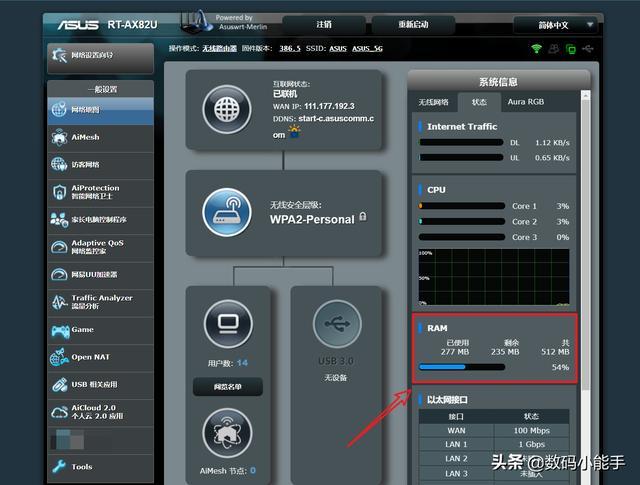Open the Game controller icon

[x=60, y=331]
